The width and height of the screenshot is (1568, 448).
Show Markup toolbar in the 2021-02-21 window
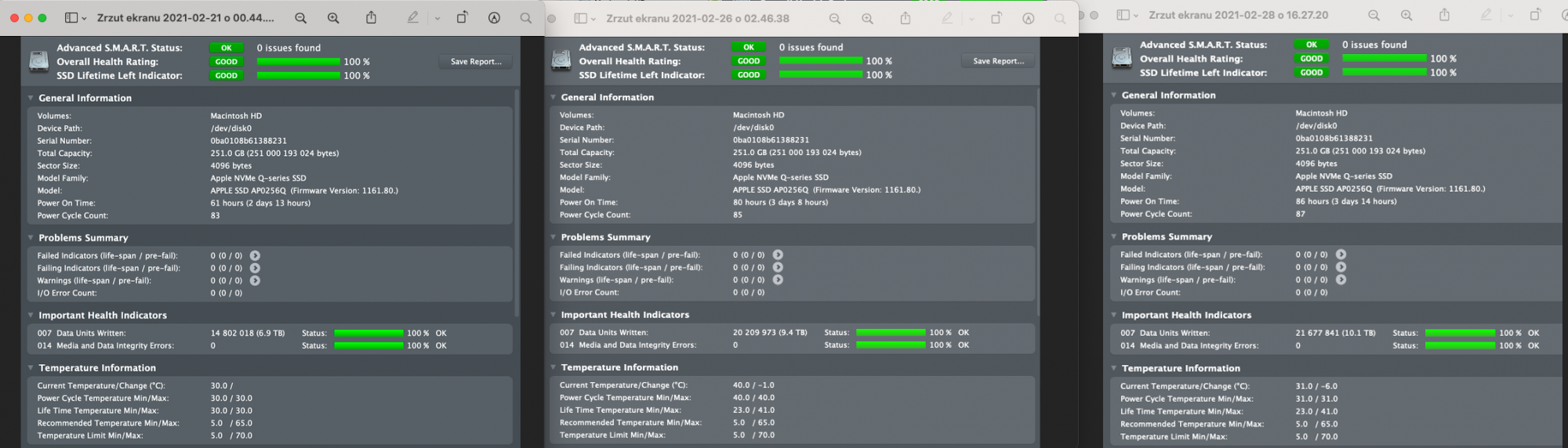coord(494,17)
